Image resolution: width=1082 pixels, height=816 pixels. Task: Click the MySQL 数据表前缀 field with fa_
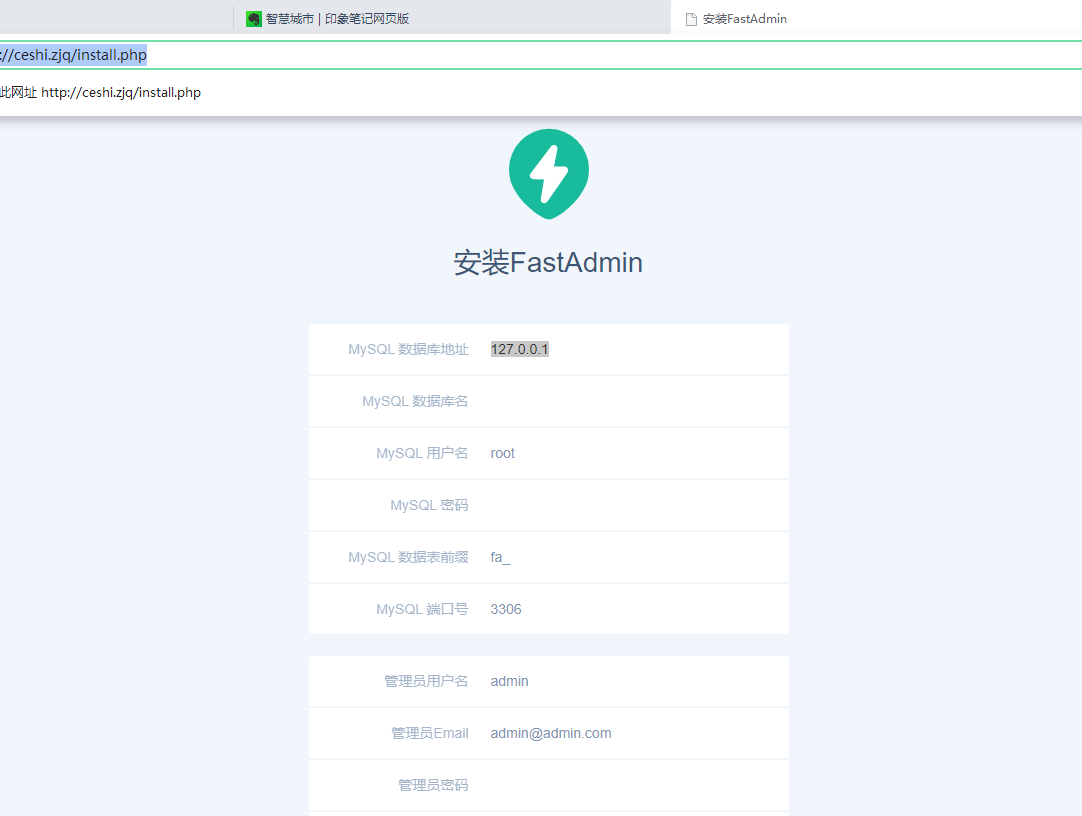tap(636, 557)
